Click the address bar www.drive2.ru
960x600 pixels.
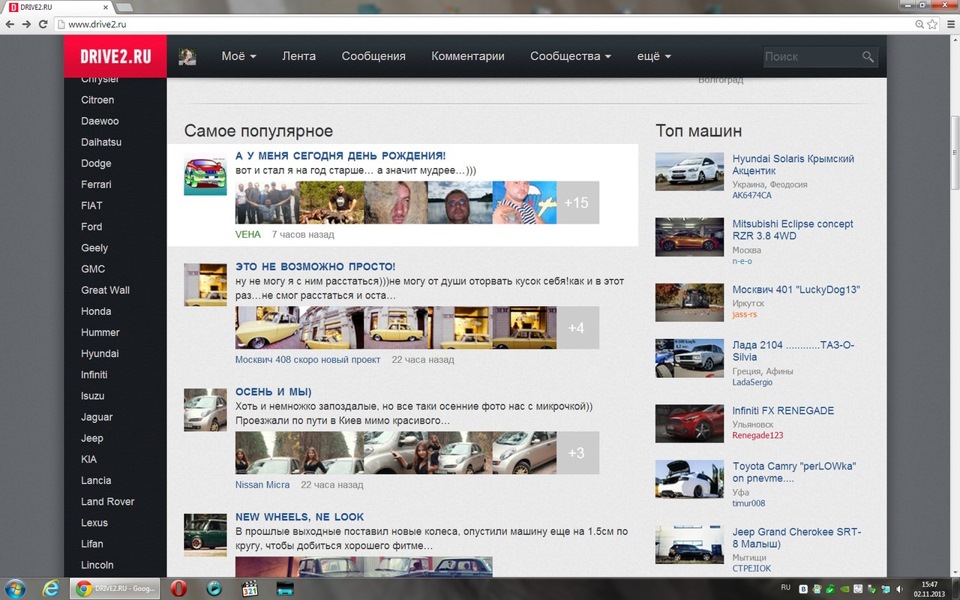(484, 24)
